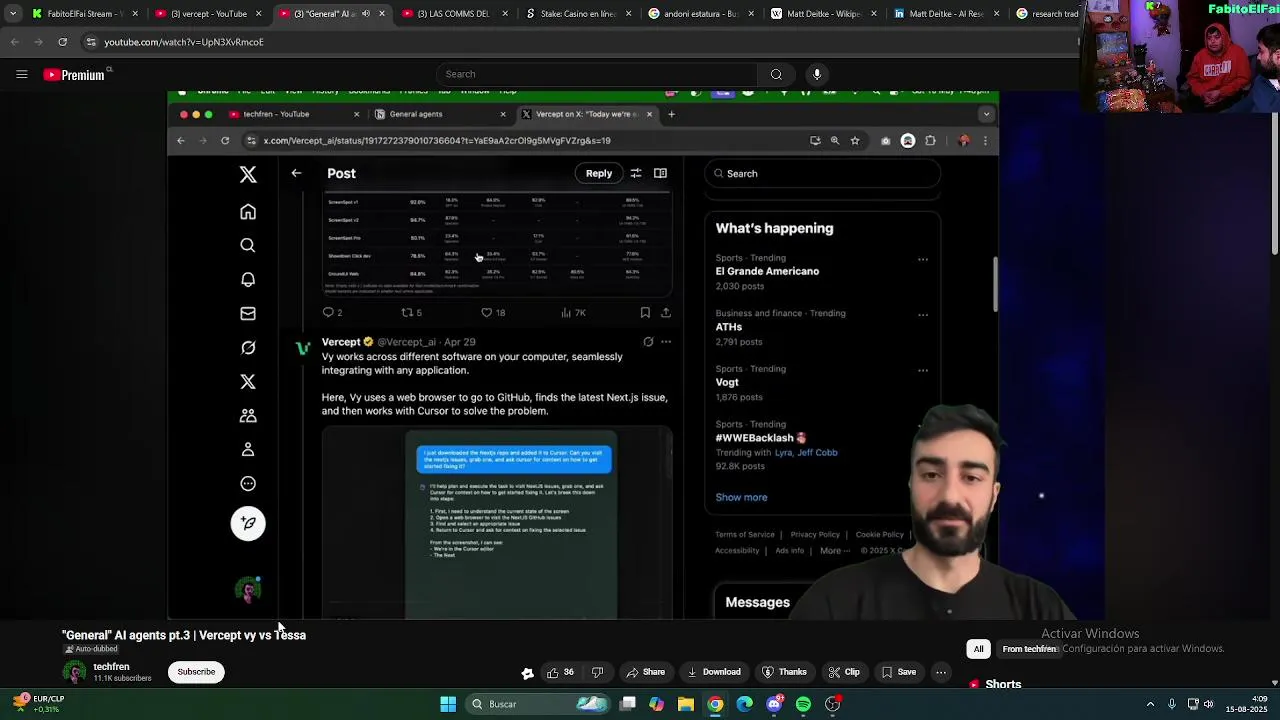The image size is (1280, 720).
Task: Expand the X sidebar More circle menu
Action: [x=248, y=484]
